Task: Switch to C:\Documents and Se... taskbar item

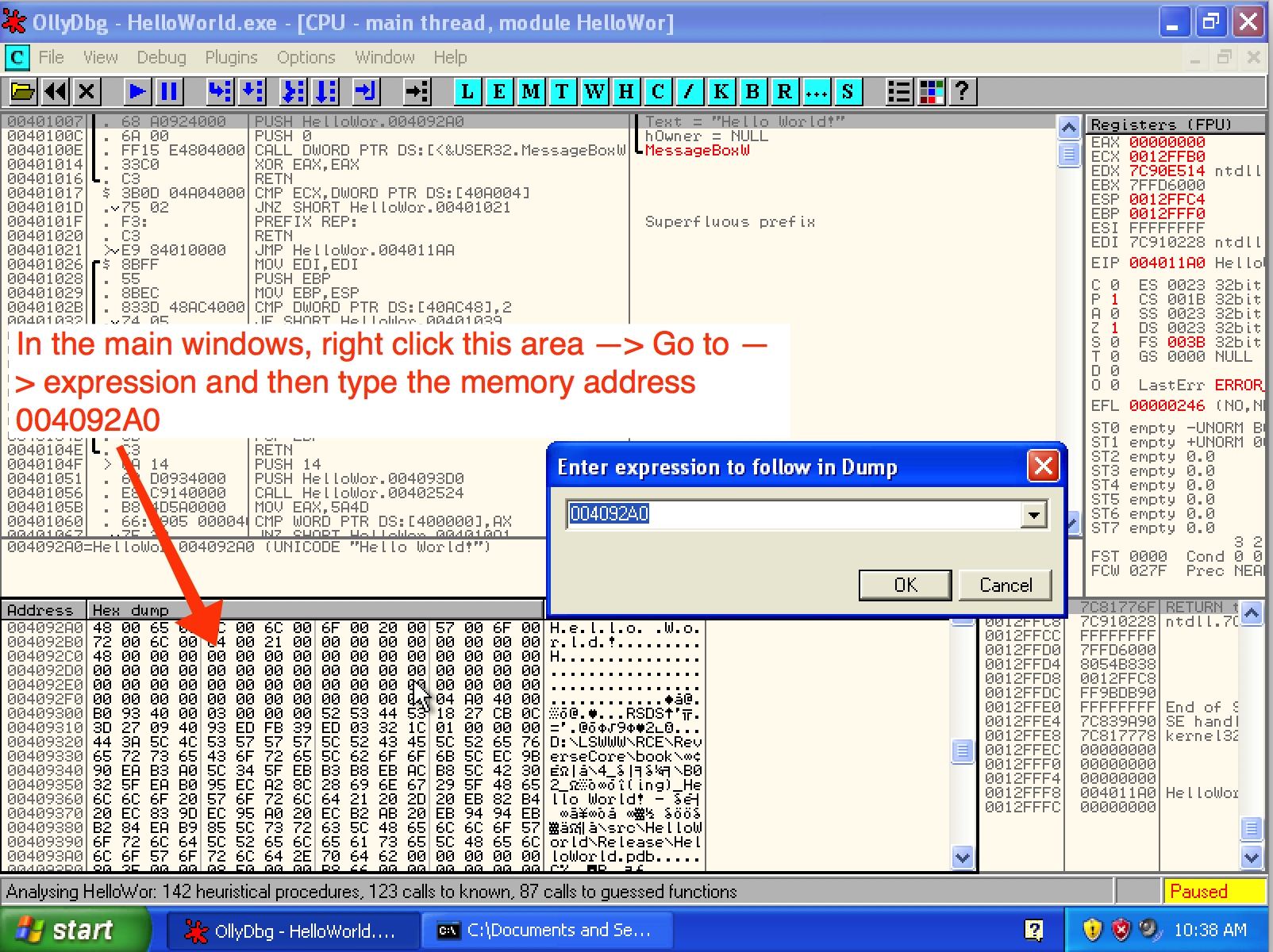Action: [547, 931]
